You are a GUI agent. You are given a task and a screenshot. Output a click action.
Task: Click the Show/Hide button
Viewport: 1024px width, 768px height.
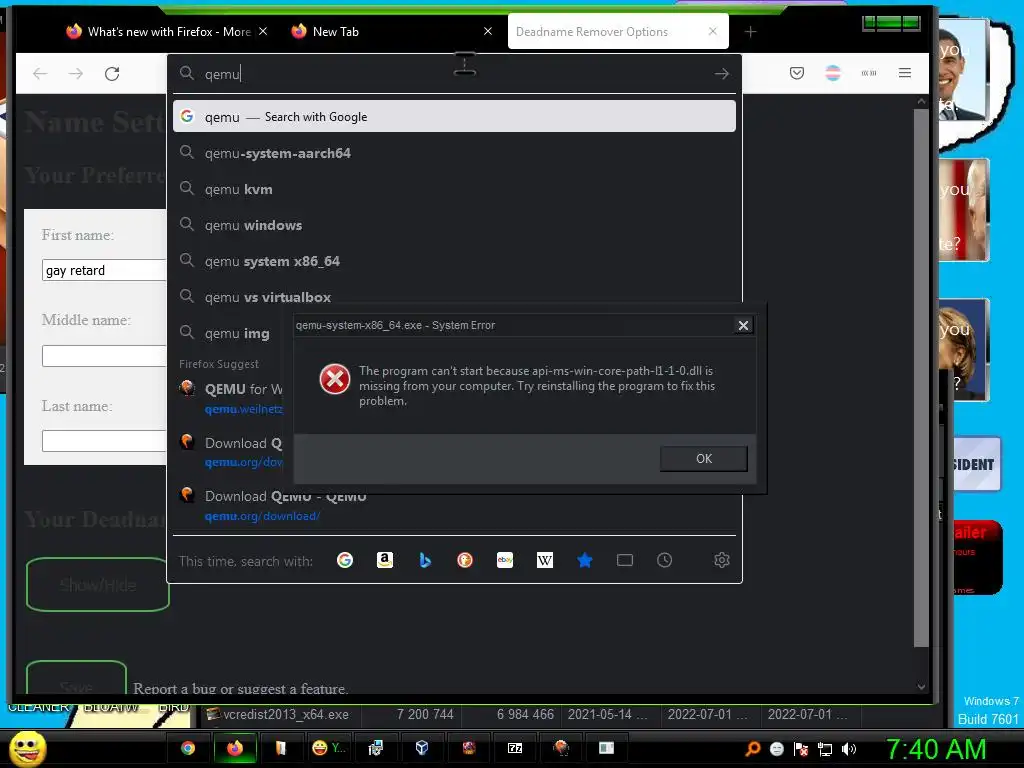[98, 584]
